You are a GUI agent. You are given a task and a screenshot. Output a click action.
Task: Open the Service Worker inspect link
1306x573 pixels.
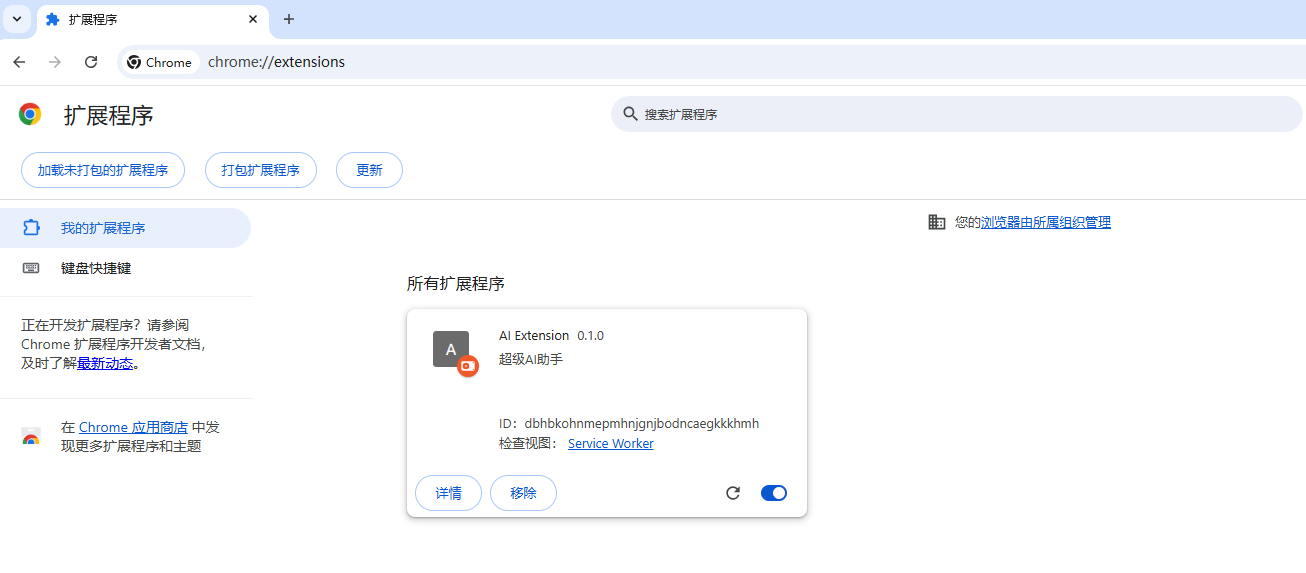[x=610, y=444]
